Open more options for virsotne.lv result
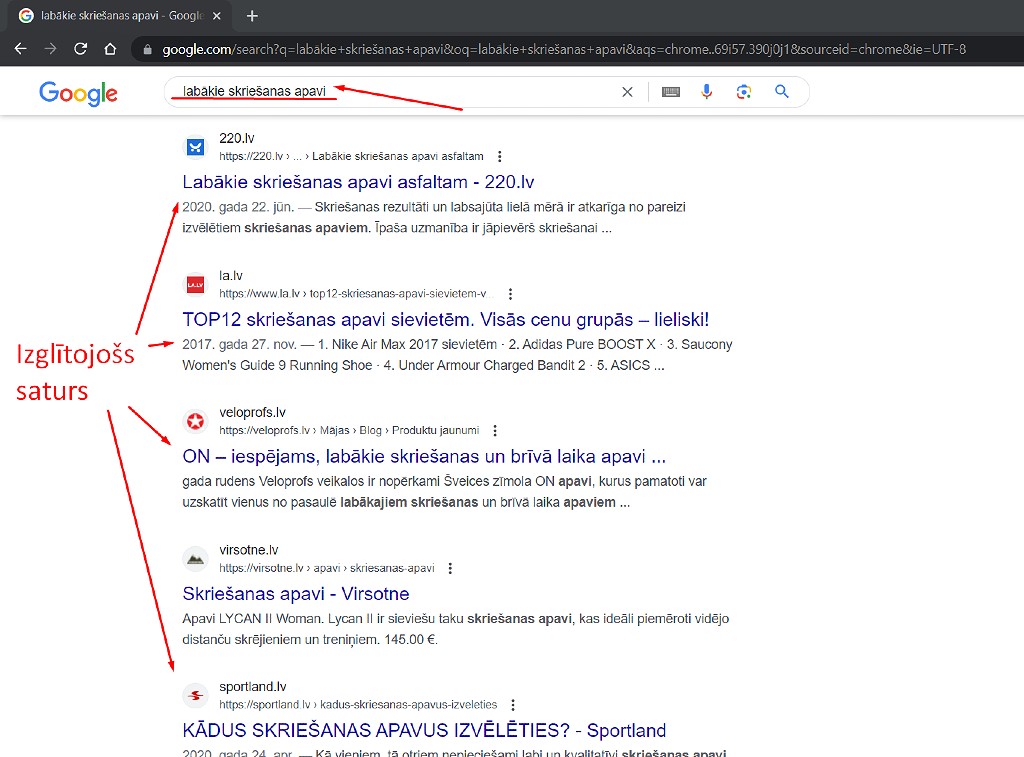This screenshot has height=757, width=1024. 450,568
